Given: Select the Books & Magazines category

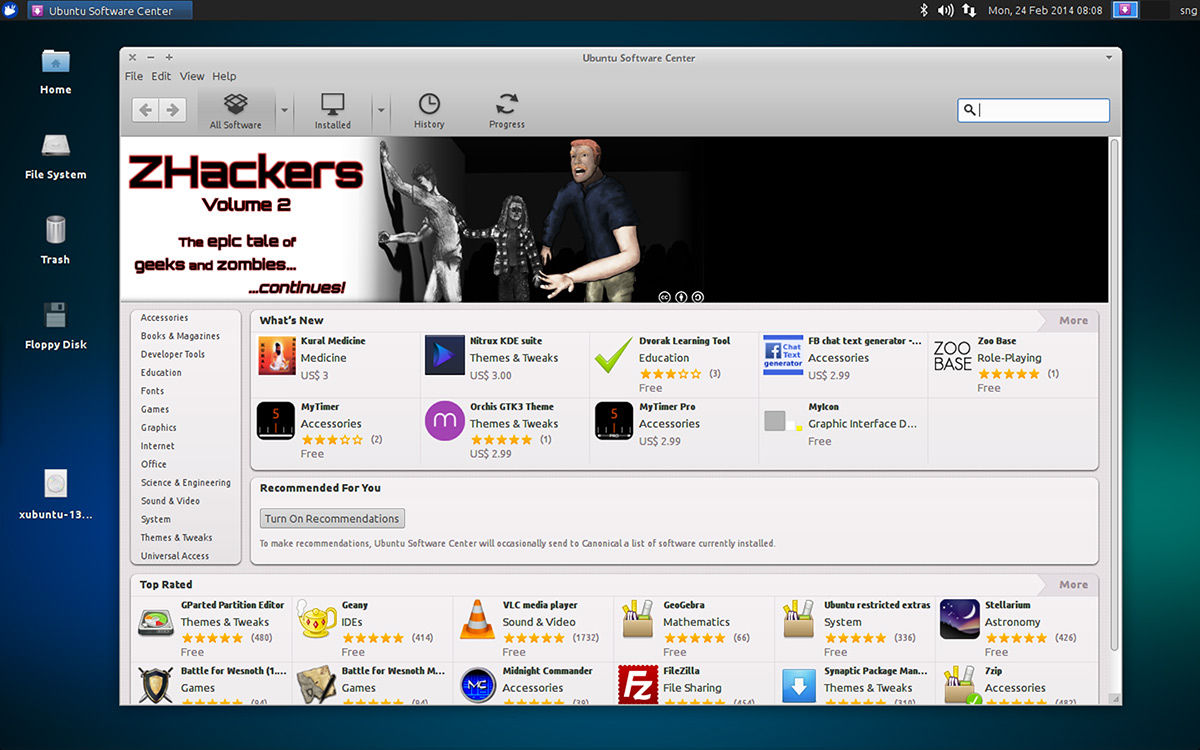Looking at the screenshot, I should pyautogui.click(x=180, y=336).
